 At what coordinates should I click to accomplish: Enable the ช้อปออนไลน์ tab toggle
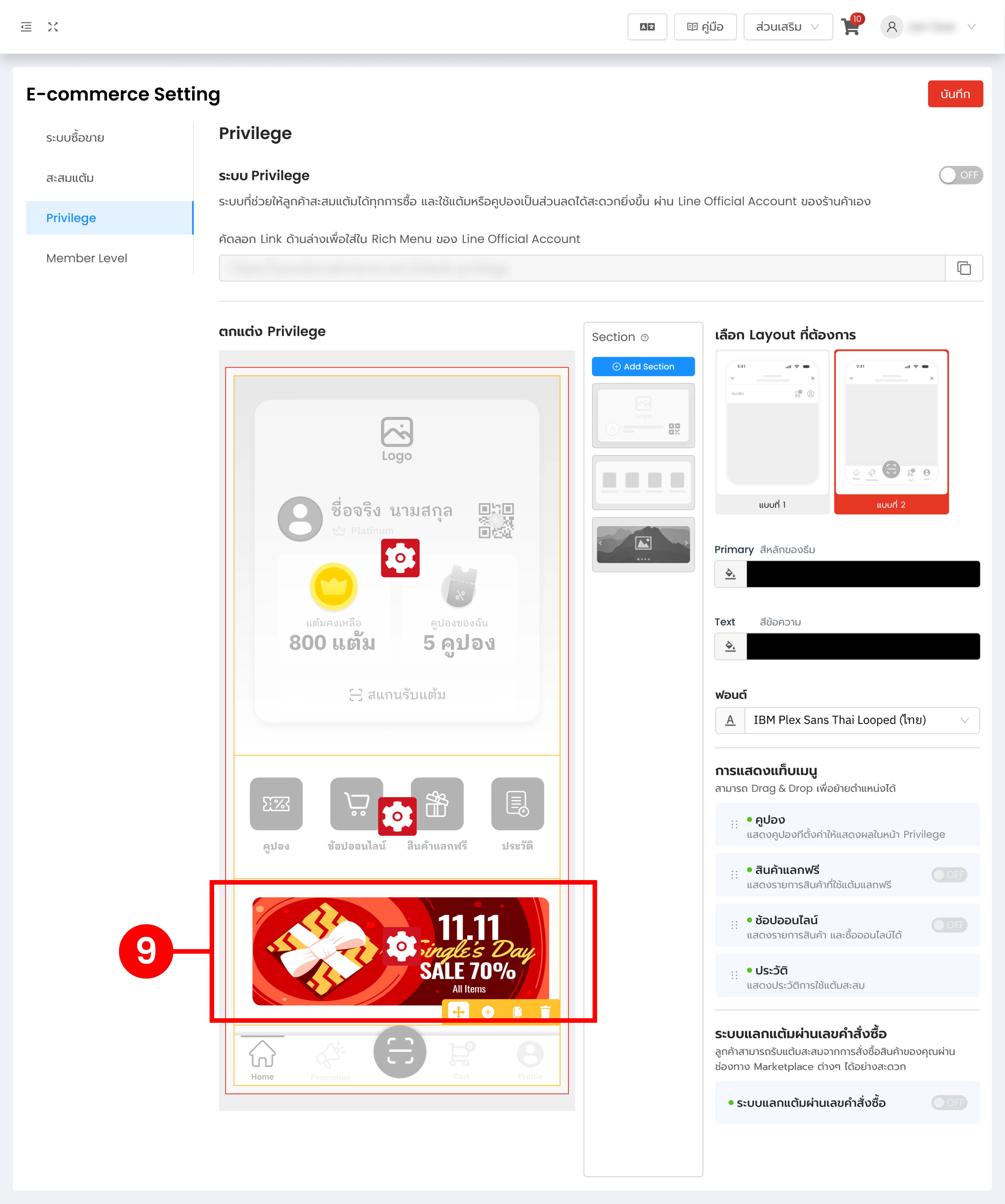click(x=949, y=925)
